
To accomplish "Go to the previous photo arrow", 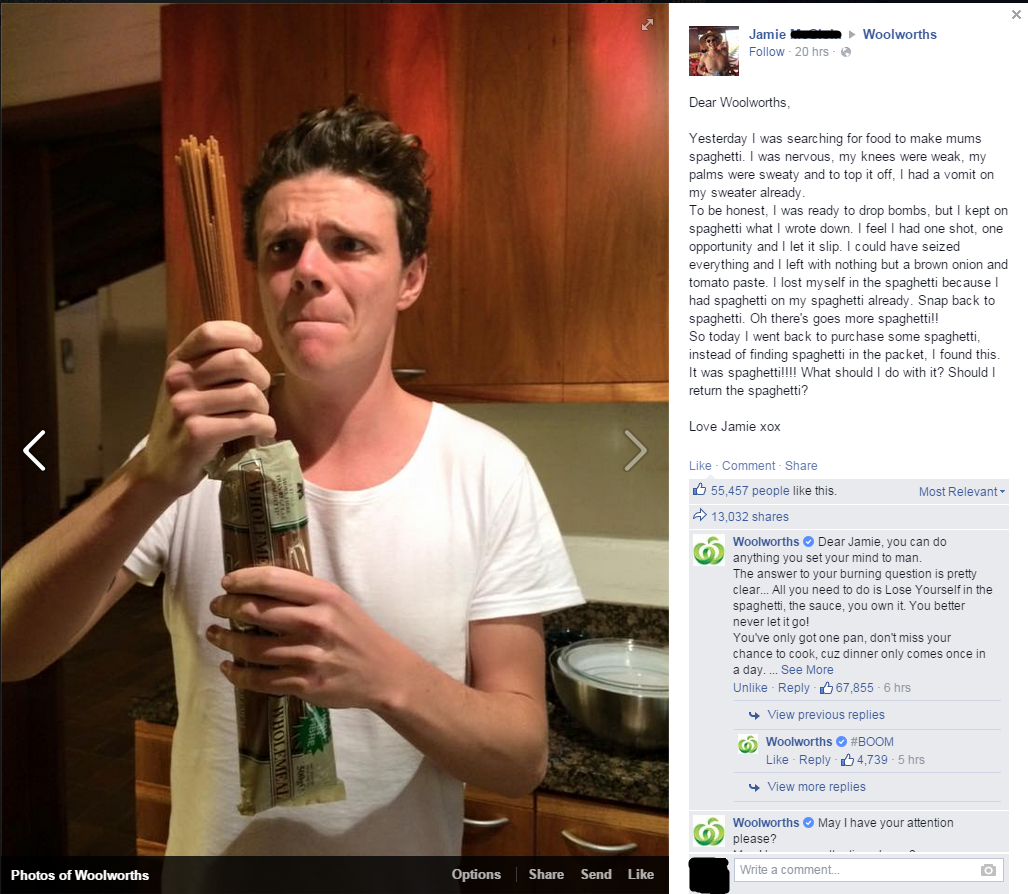I will click(x=34, y=450).
